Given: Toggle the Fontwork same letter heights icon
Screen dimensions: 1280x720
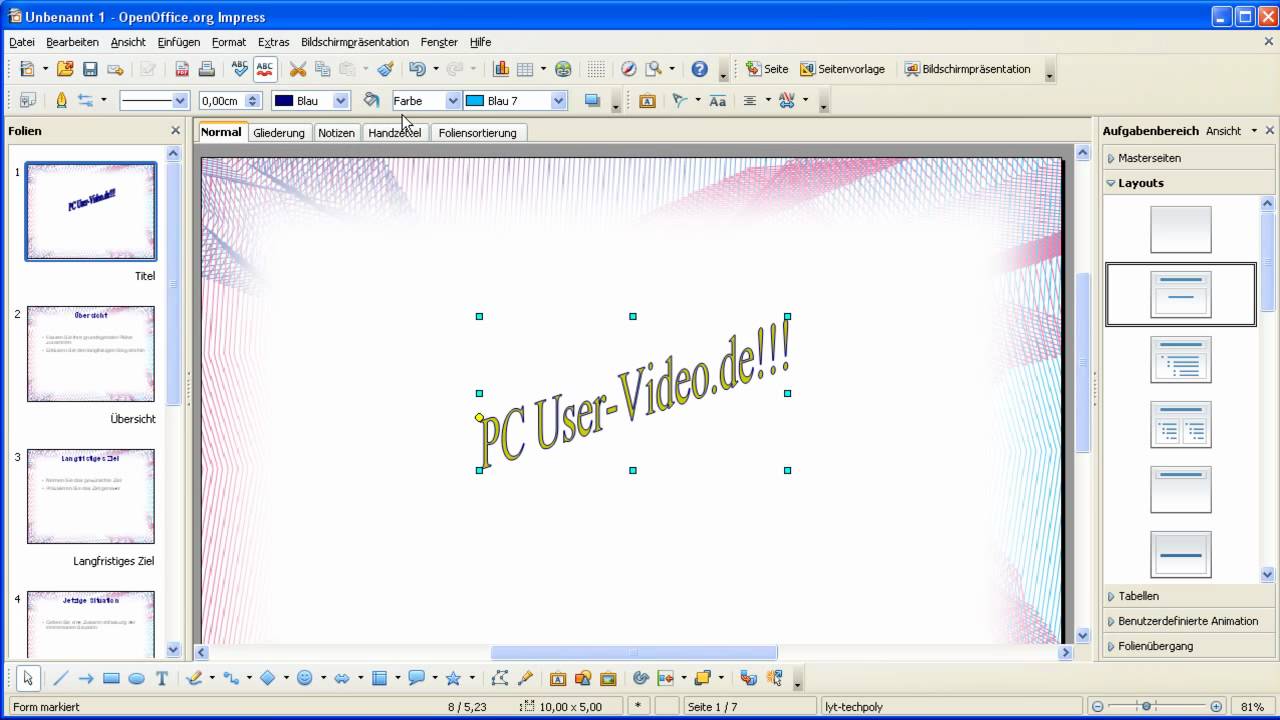Looking at the screenshot, I should [717, 100].
